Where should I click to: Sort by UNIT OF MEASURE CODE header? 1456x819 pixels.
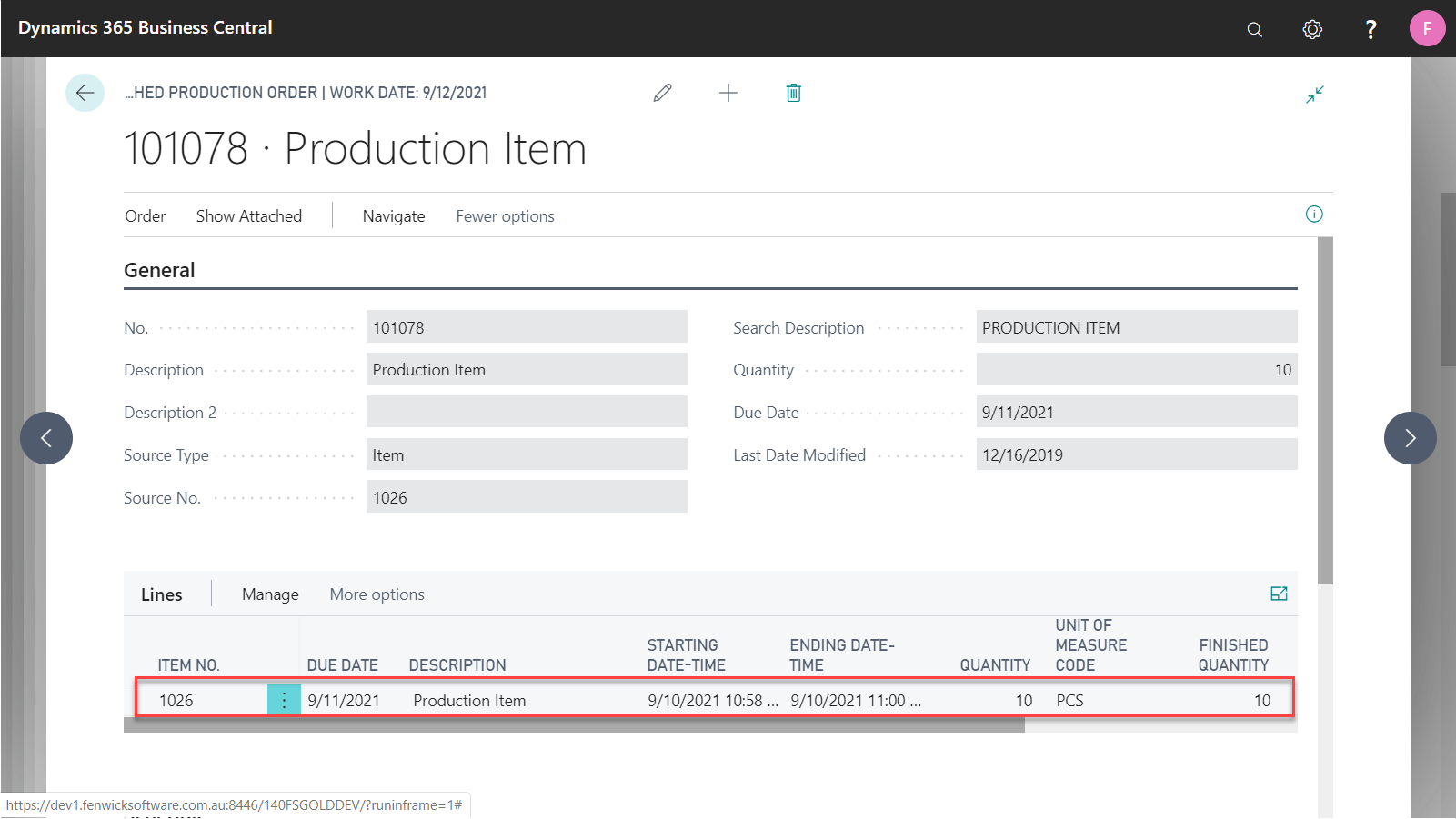click(1091, 645)
